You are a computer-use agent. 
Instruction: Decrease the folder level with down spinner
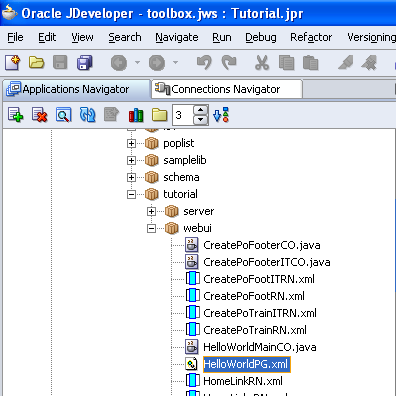pyautogui.click(x=201, y=120)
